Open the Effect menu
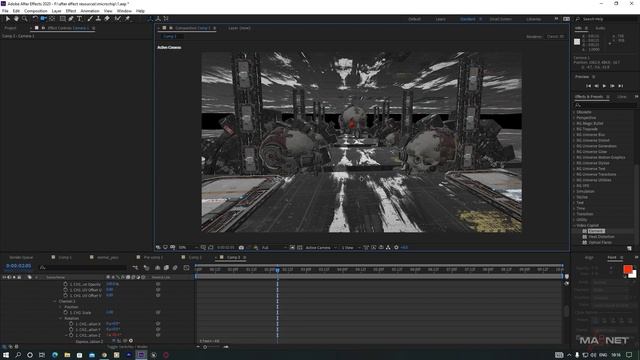 (x=71, y=11)
